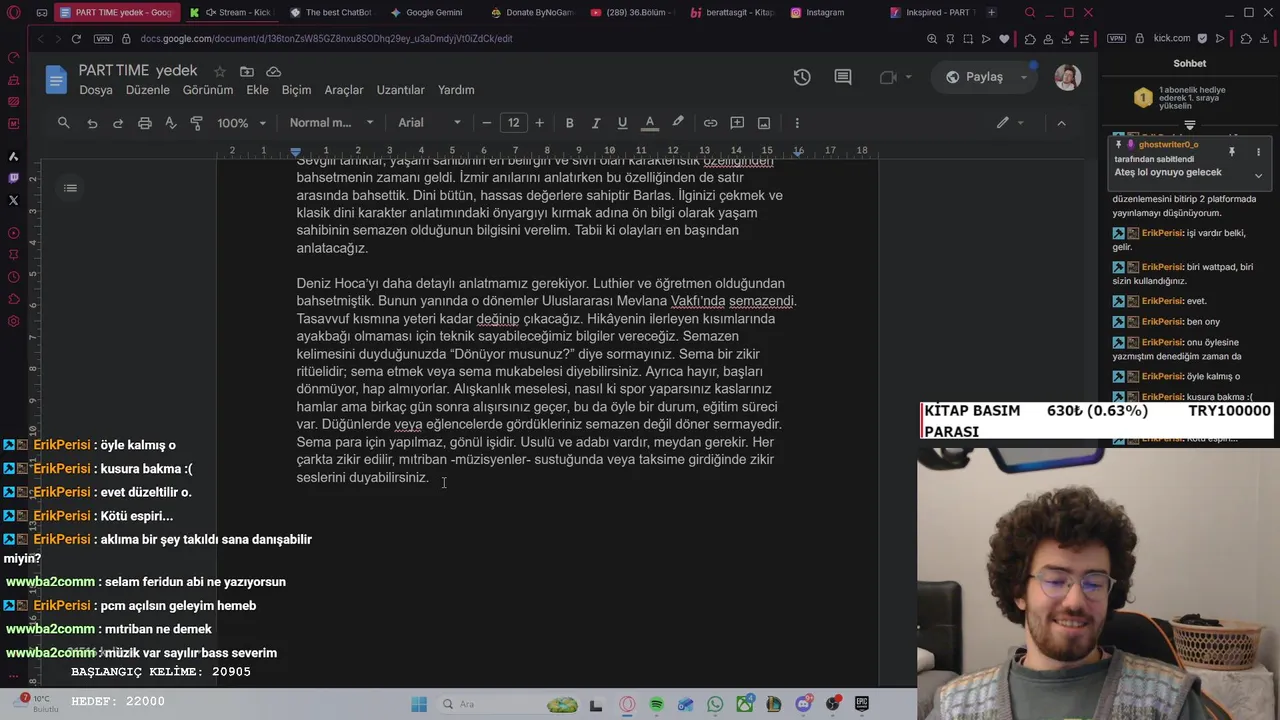Open the zoom level dropdown
This screenshot has height=720, width=1280.
(x=242, y=123)
